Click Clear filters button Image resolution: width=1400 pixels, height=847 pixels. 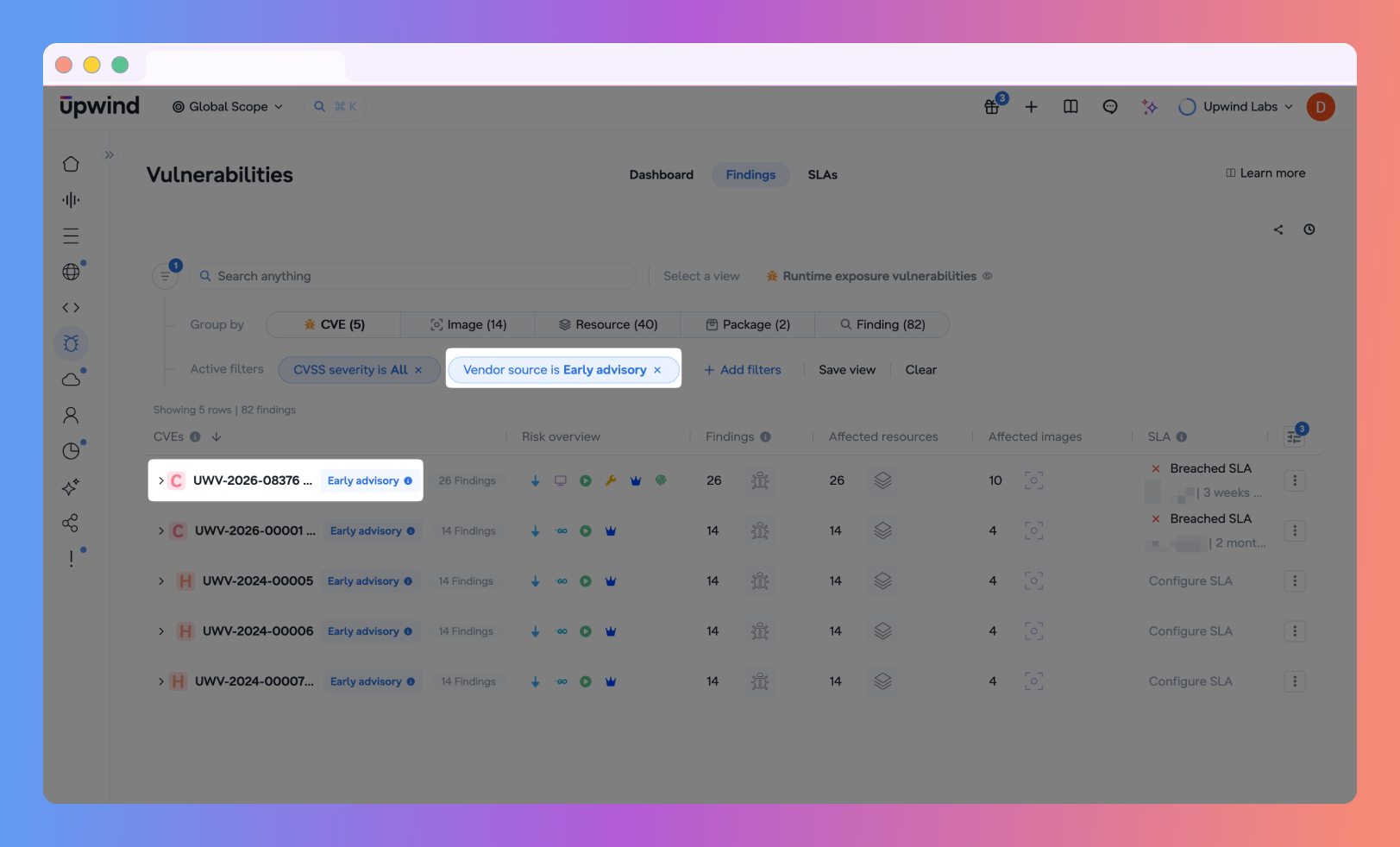click(x=920, y=370)
